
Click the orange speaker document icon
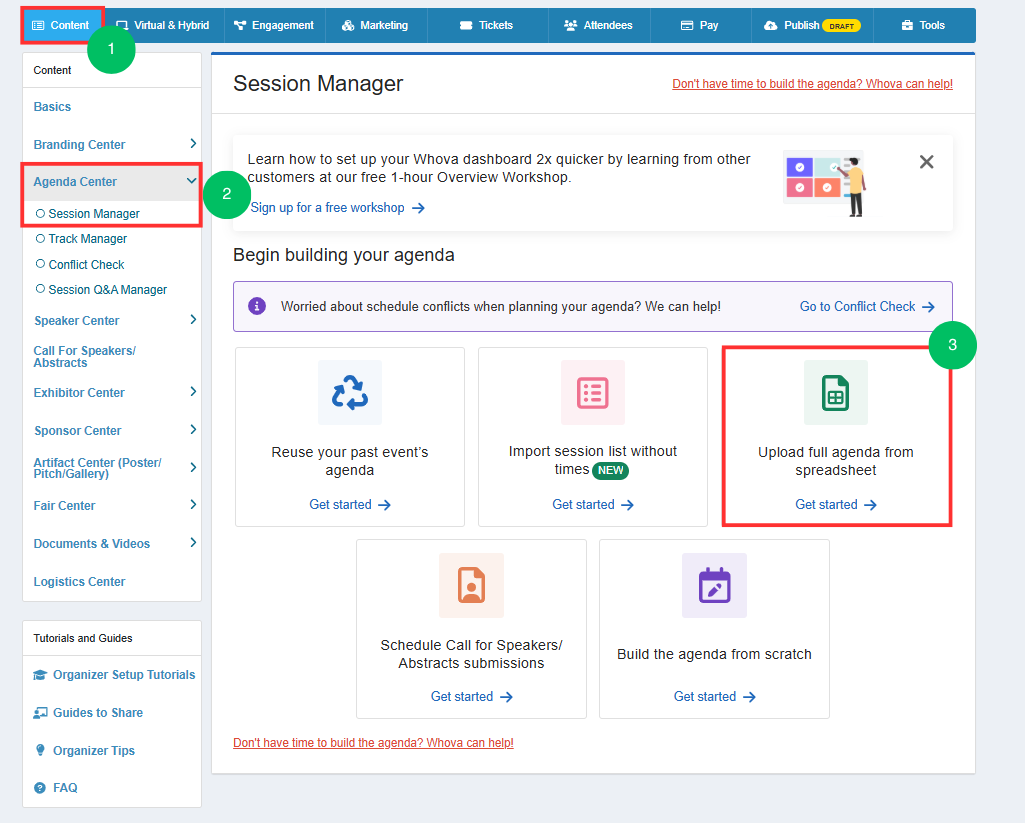[x=471, y=585]
